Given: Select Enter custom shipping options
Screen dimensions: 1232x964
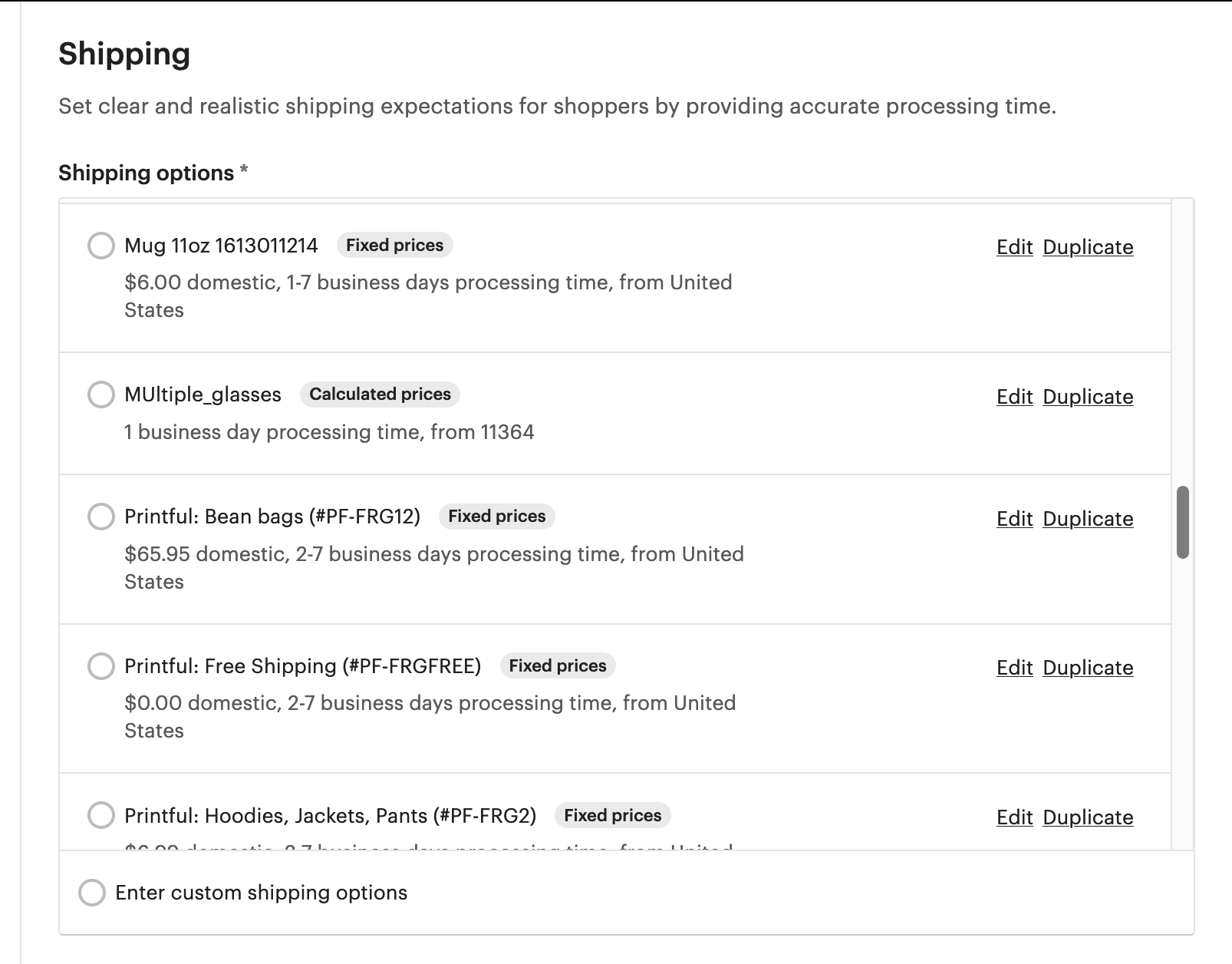Looking at the screenshot, I should tap(92, 893).
